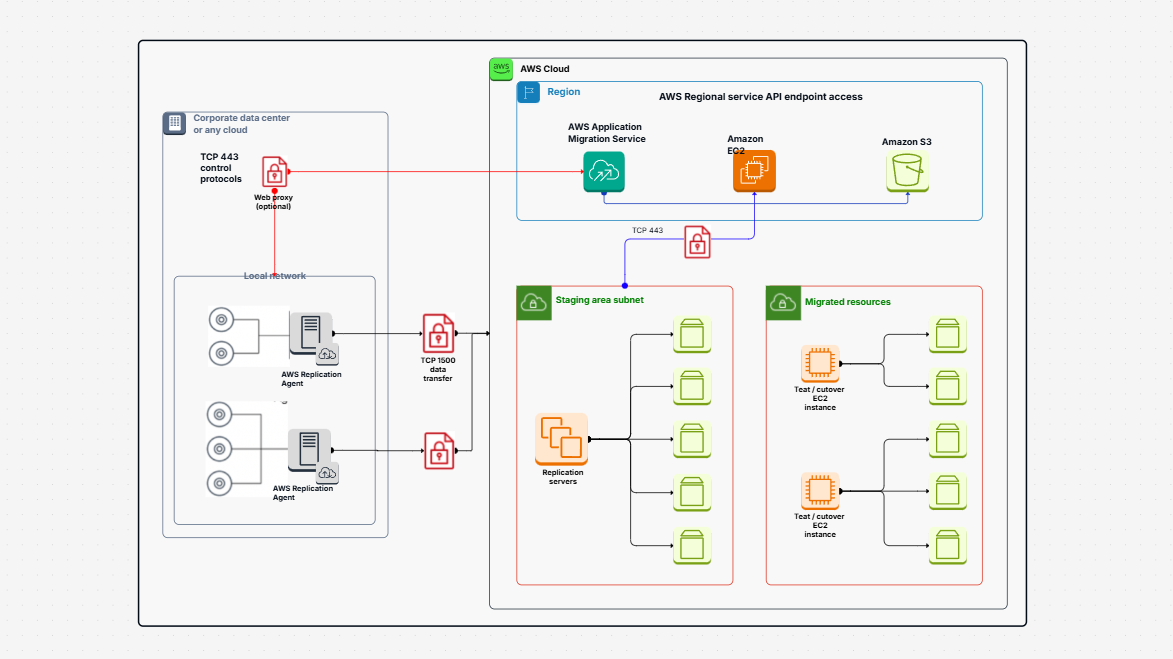The width and height of the screenshot is (1173, 659).
Task: Click the bottom disk in the three-disk group
Action: click(x=219, y=483)
